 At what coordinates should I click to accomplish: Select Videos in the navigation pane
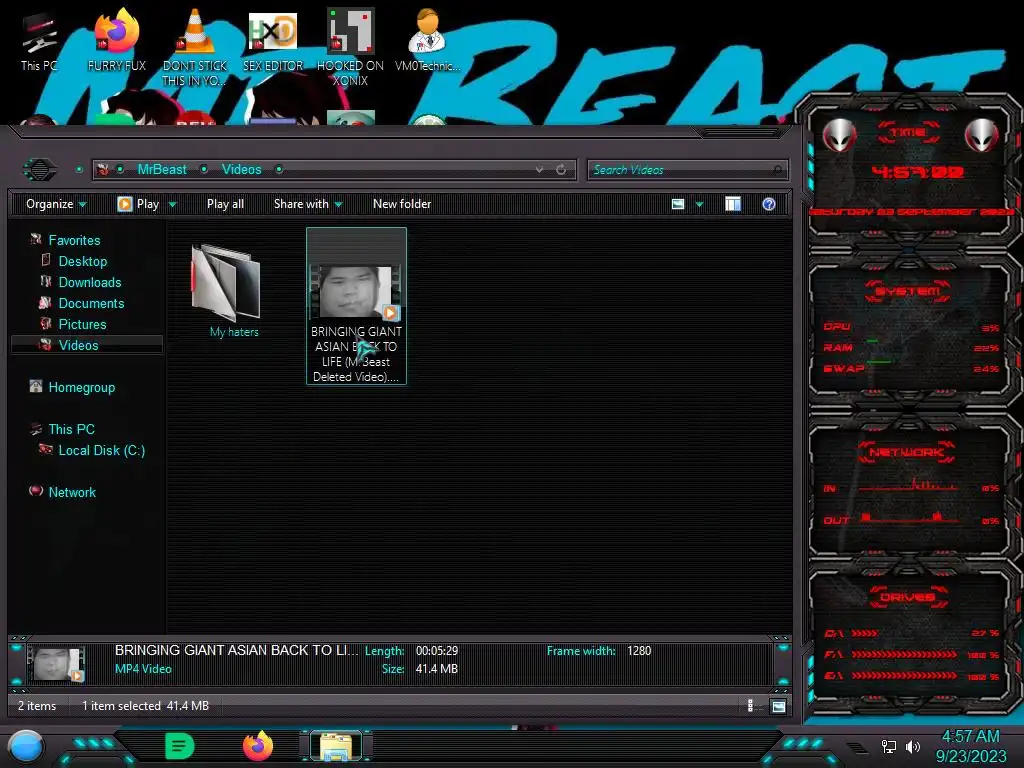pos(87,345)
